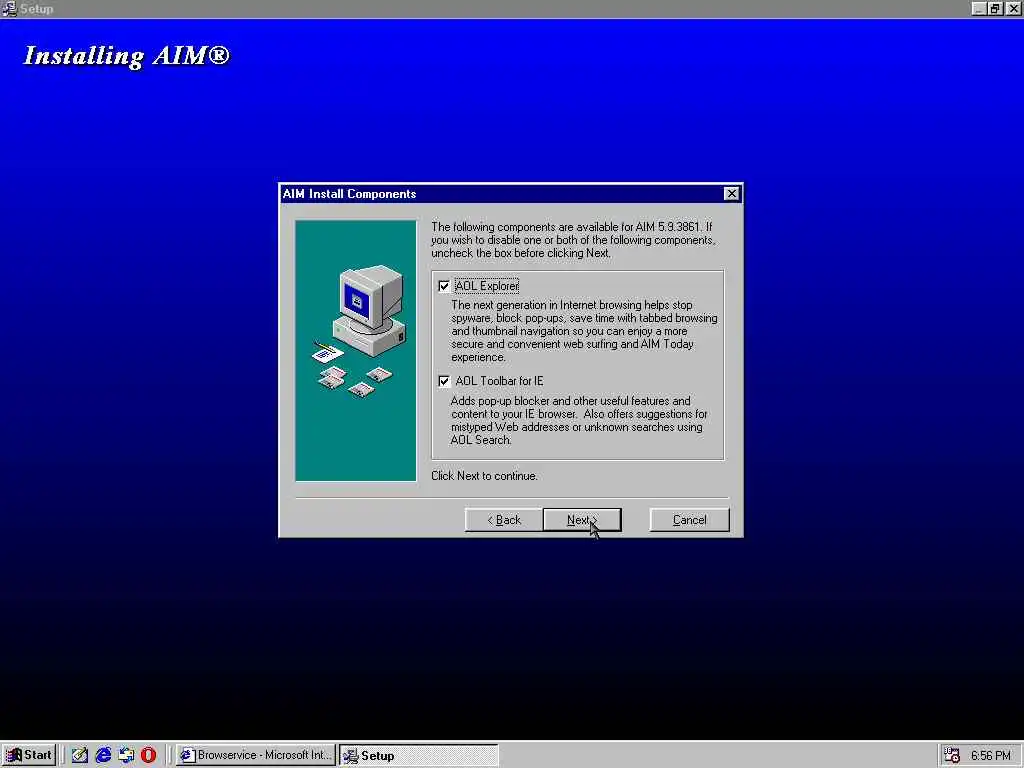Viewport: 1024px width, 768px height.
Task: Click the 'Installing AIM®' heading
Action: click(127, 56)
